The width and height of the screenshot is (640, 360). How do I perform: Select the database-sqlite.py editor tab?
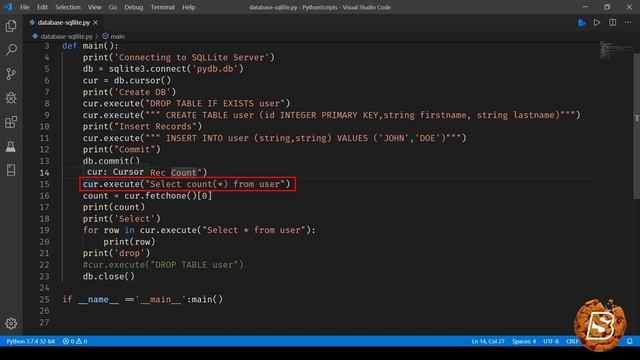[x=63, y=23]
